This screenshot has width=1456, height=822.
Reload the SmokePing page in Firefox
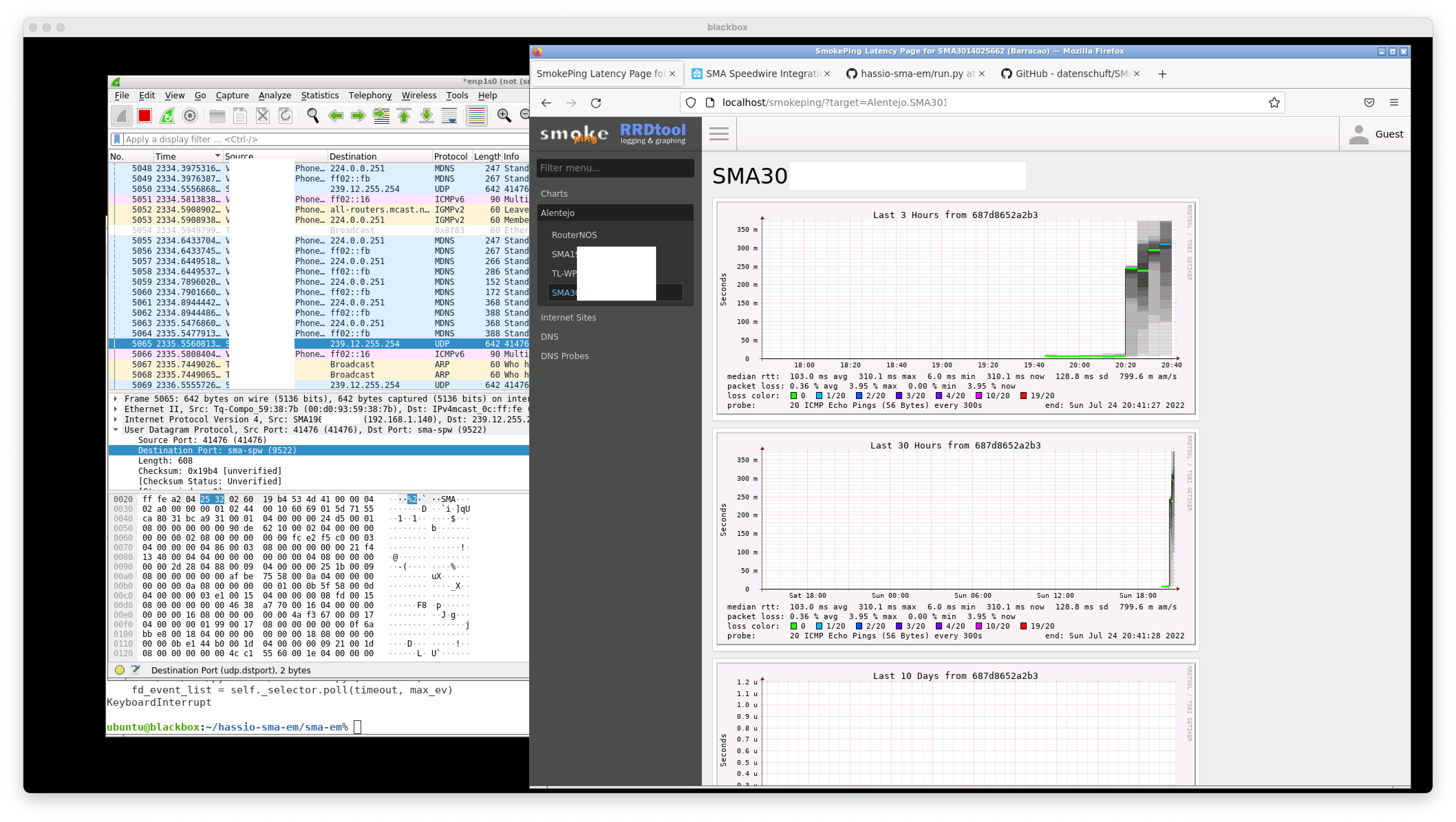596,103
